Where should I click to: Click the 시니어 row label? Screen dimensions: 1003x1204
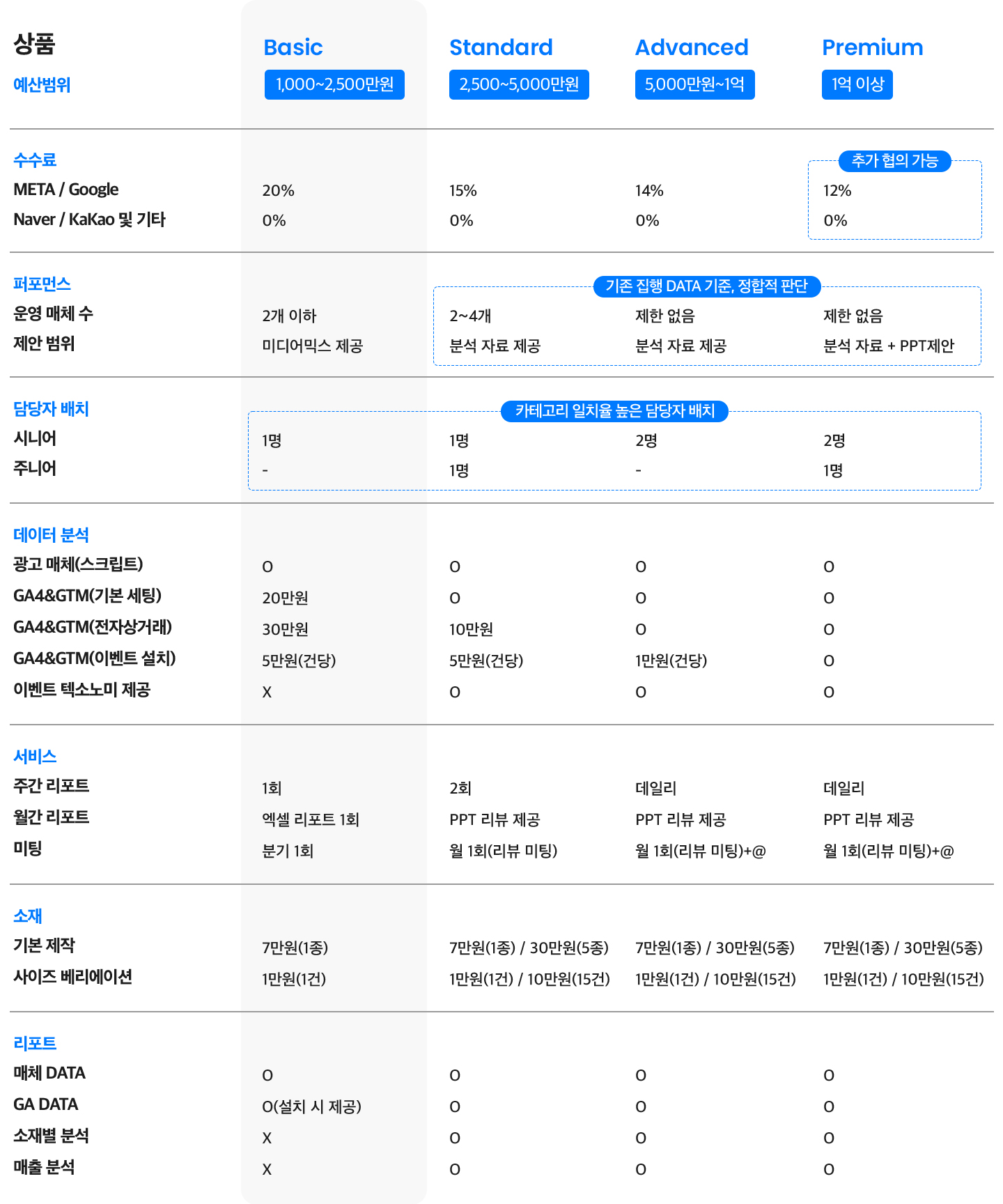(x=35, y=438)
